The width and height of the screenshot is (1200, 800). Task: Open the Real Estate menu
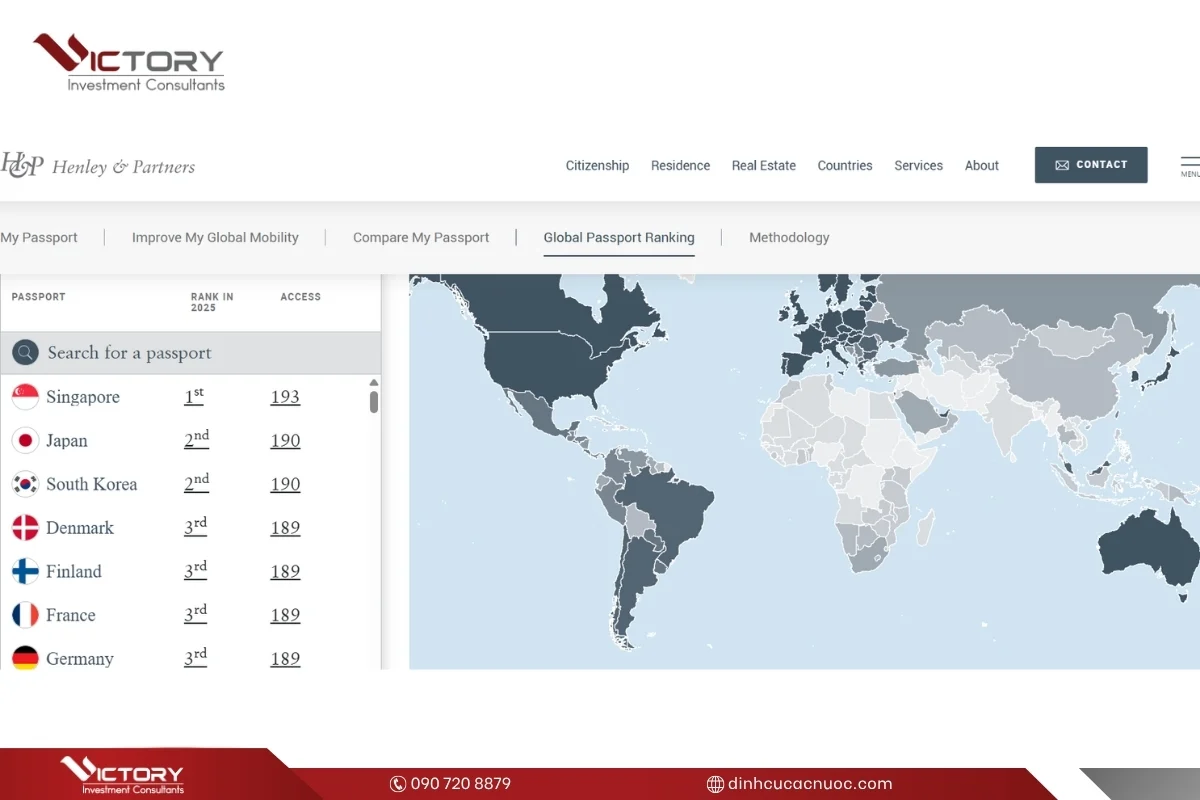[x=764, y=166]
